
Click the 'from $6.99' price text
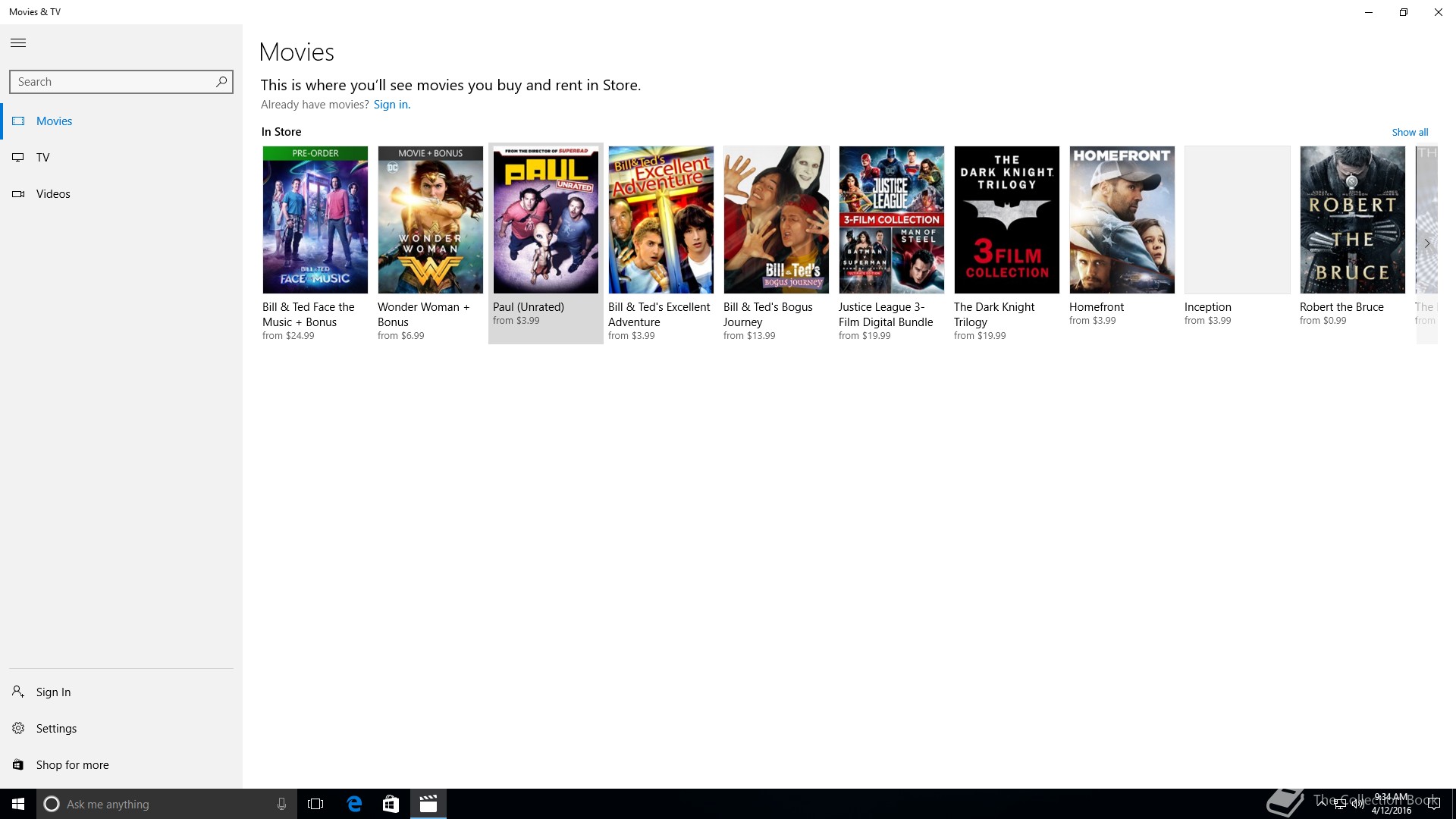click(x=401, y=336)
